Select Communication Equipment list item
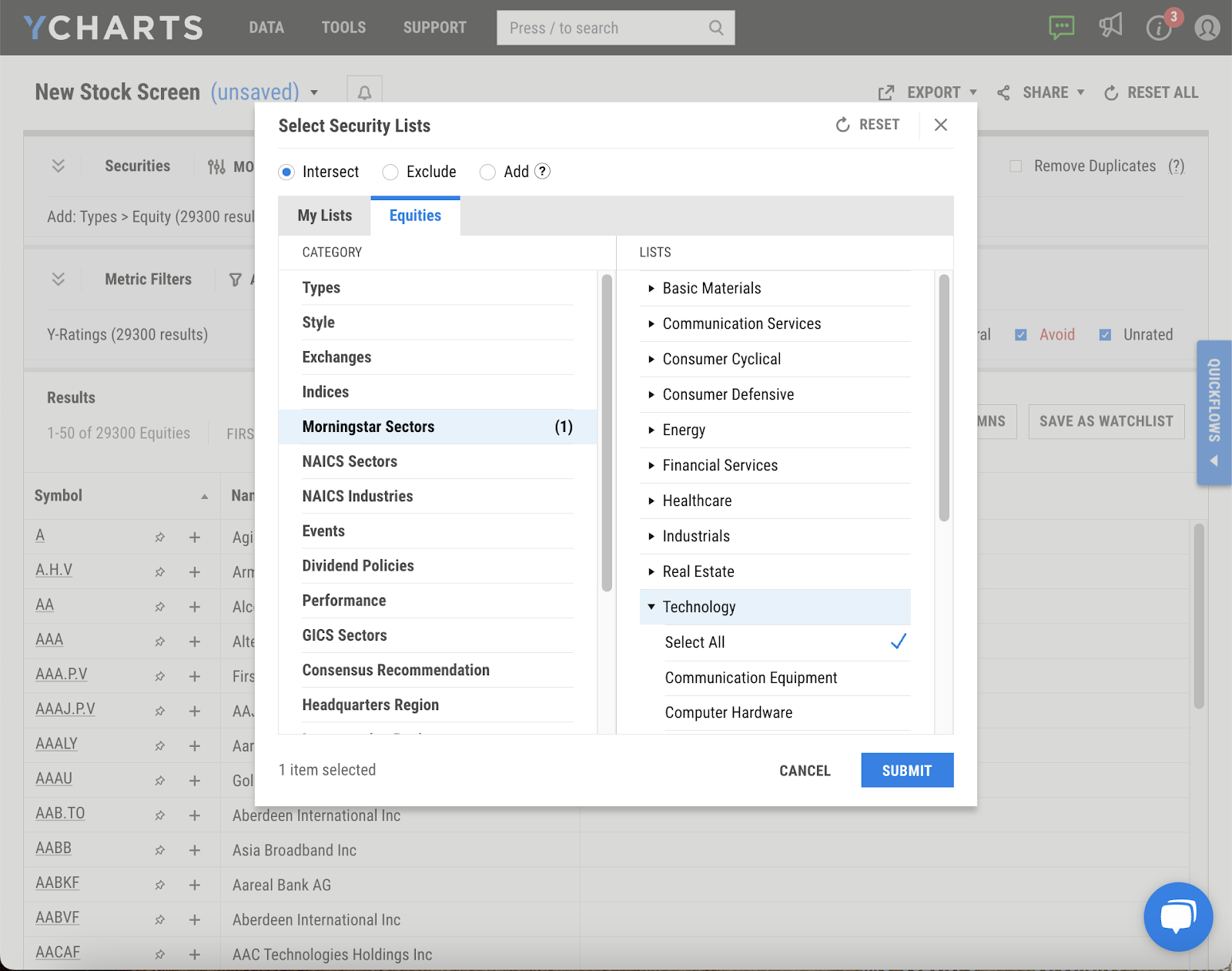 pyautogui.click(x=786, y=678)
